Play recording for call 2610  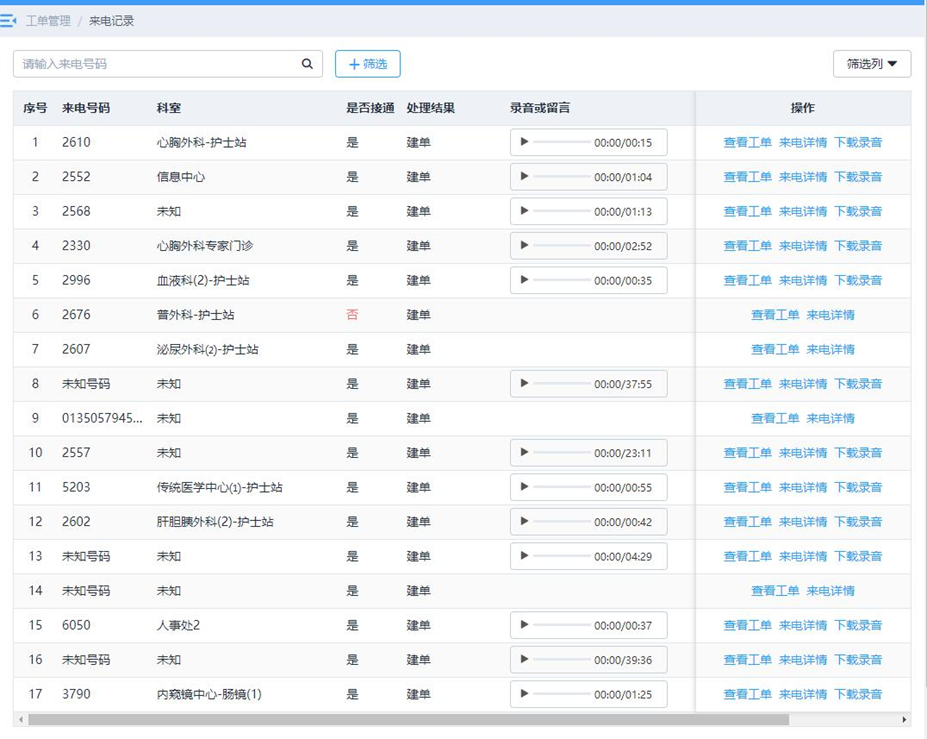(x=524, y=142)
